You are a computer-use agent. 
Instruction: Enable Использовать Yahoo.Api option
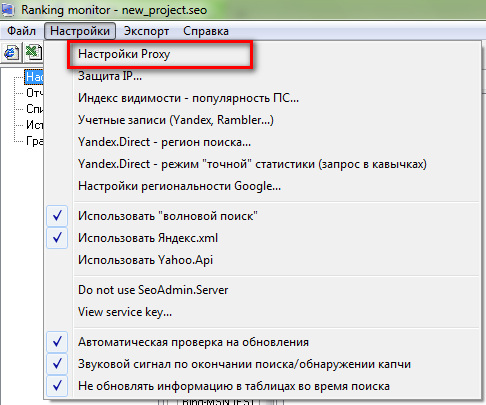click(x=263, y=260)
